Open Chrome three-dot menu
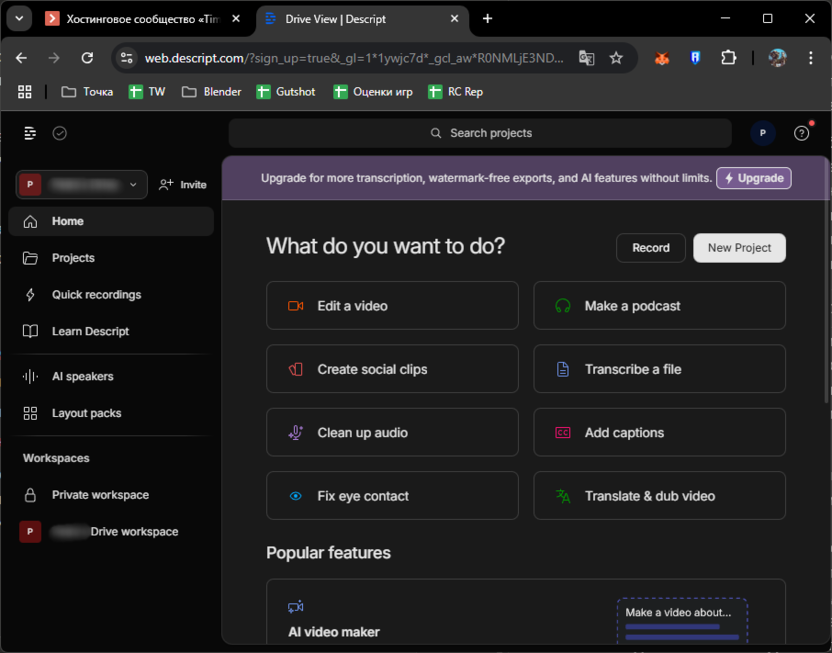The width and height of the screenshot is (832, 653). coord(810,58)
